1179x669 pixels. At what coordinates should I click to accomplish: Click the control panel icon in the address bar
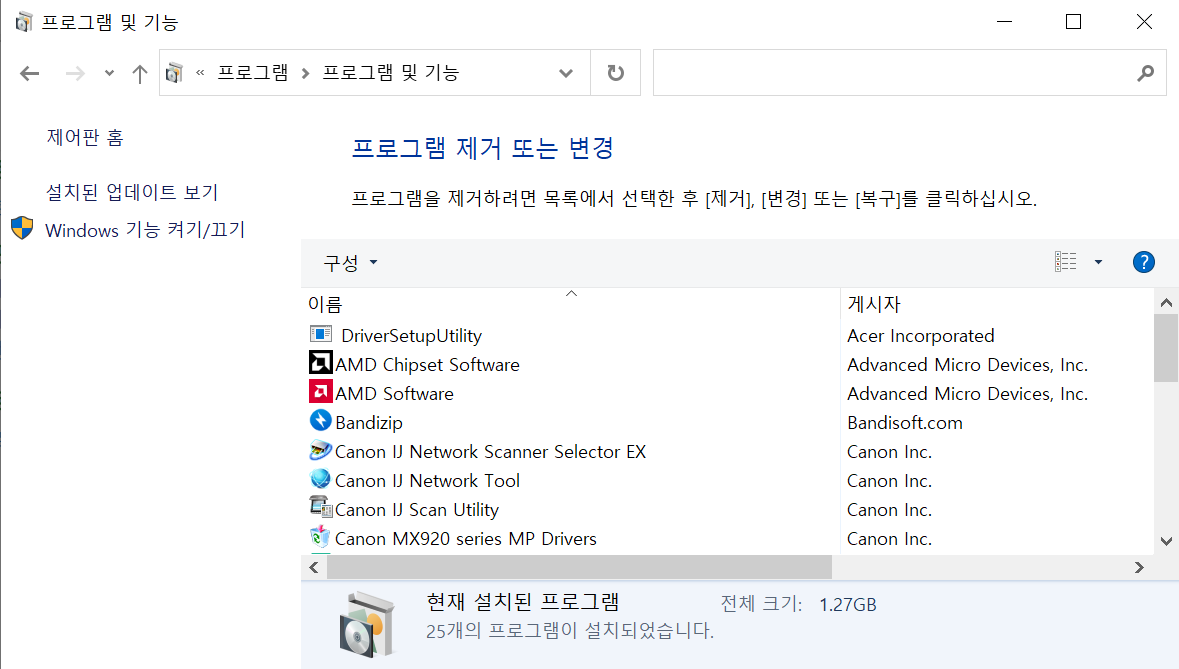[x=174, y=73]
